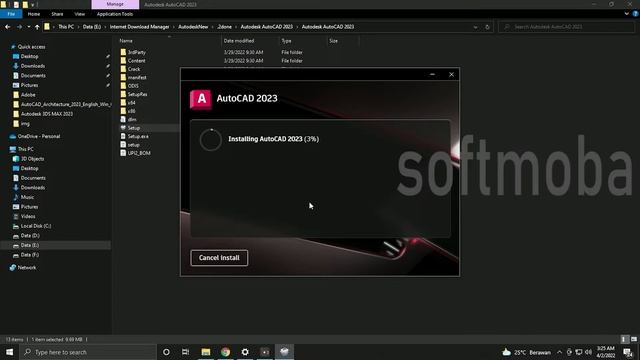
Task: Open Settings gear on the taskbar
Action: [245, 352]
